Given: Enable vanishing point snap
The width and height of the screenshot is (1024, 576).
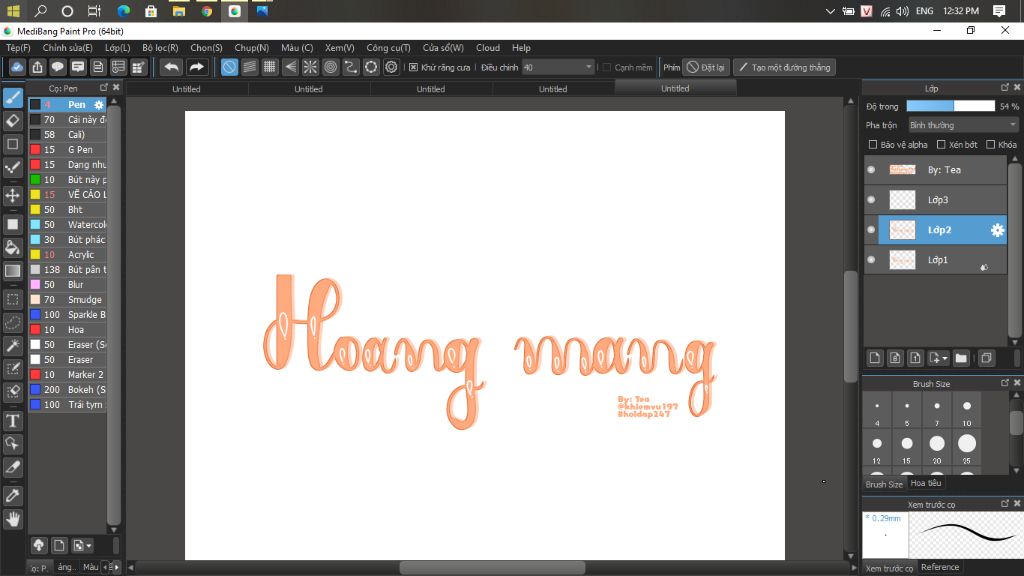Looking at the screenshot, I should point(290,67).
